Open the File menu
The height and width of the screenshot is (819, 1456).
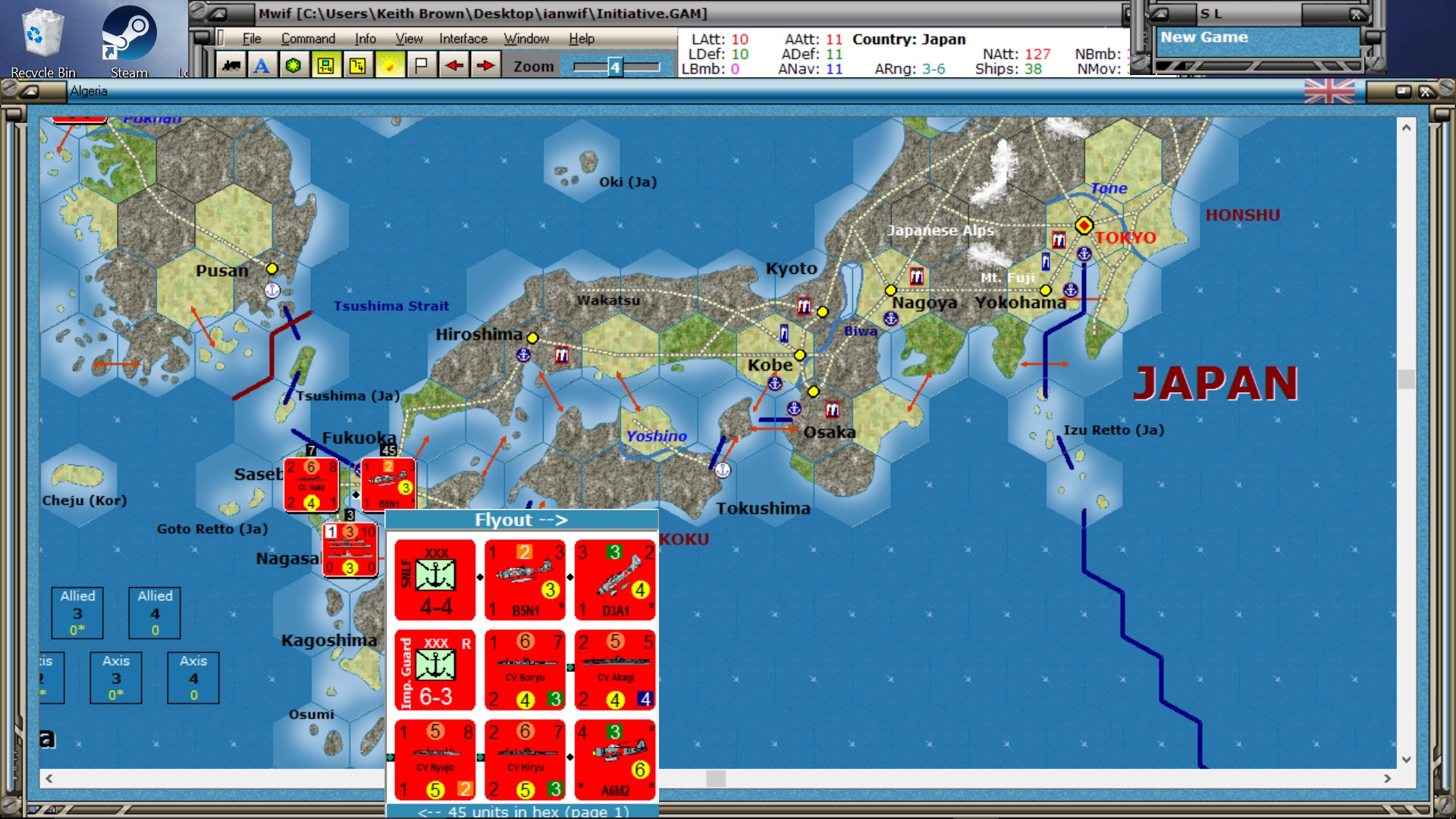point(252,39)
